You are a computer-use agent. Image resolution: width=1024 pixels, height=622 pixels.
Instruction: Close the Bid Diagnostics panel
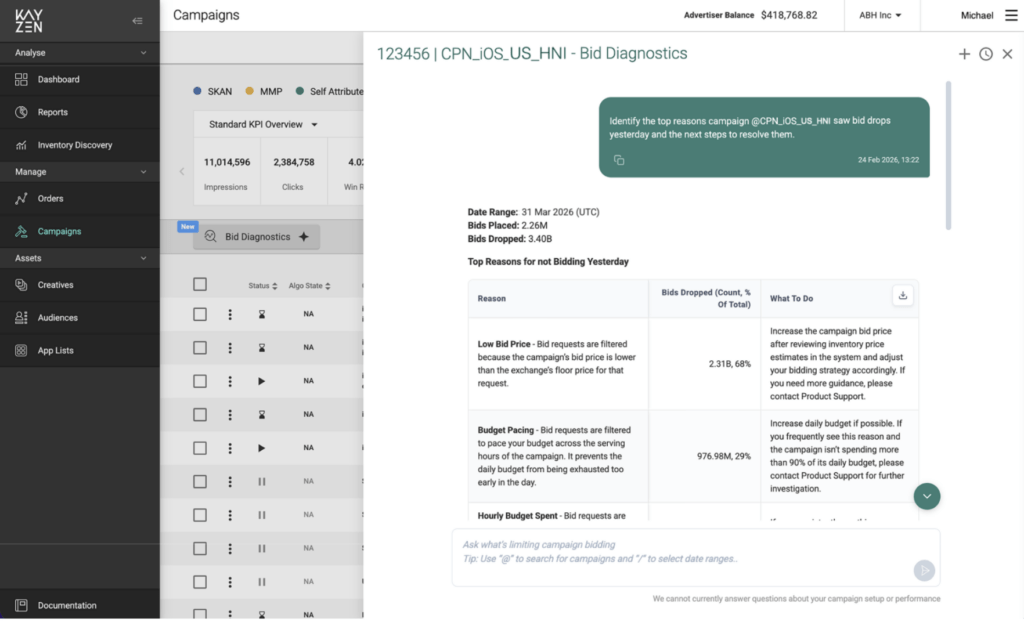[1008, 54]
